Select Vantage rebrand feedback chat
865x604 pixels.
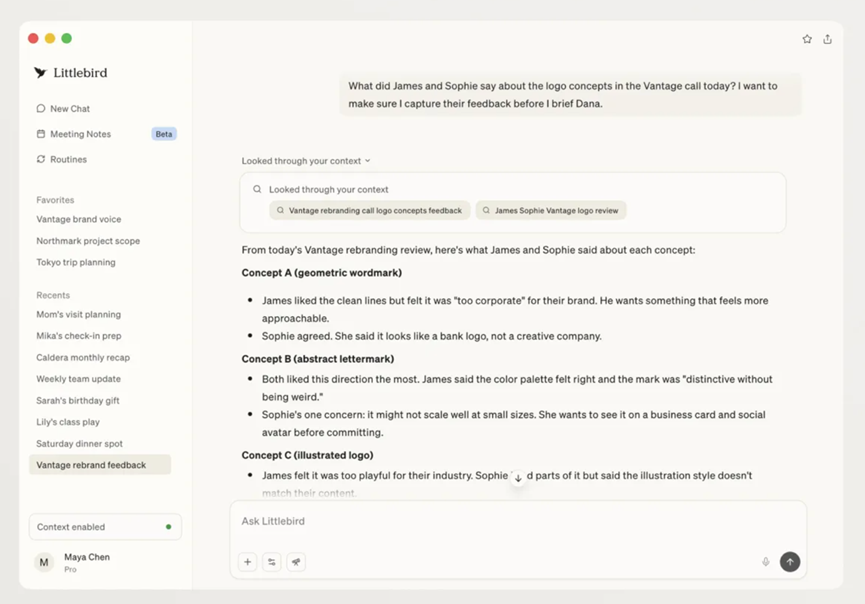pyautogui.click(x=100, y=465)
